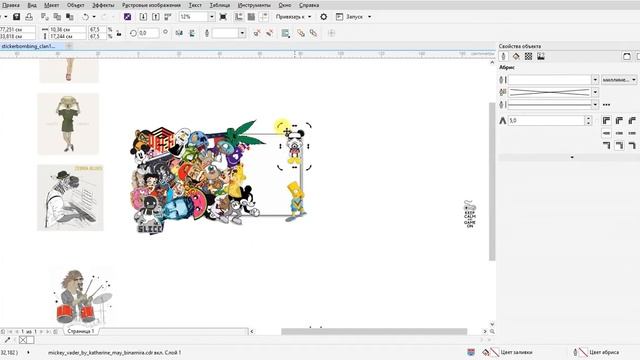Screen dimensions: 640x360
Task: Click the mirror vertically icon
Action: pos(191,33)
